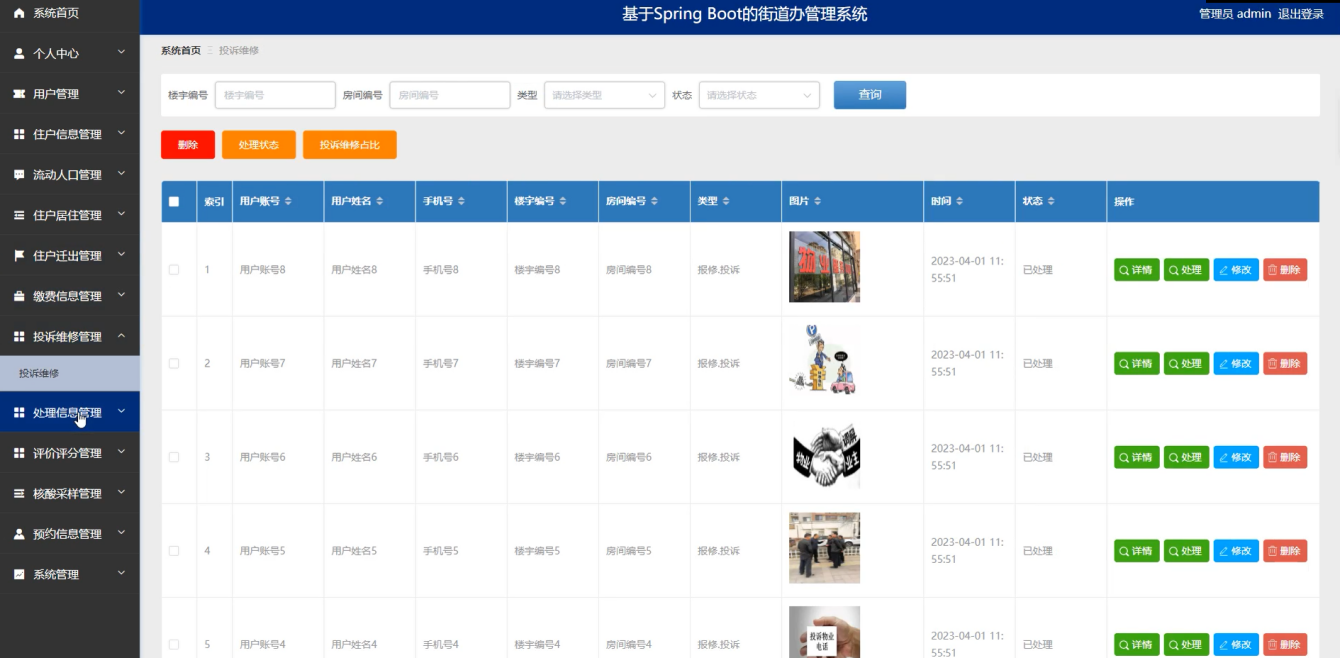This screenshot has height=658, width=1340.
Task: Click the list icon beside 核酸采样管理
Action: point(19,493)
